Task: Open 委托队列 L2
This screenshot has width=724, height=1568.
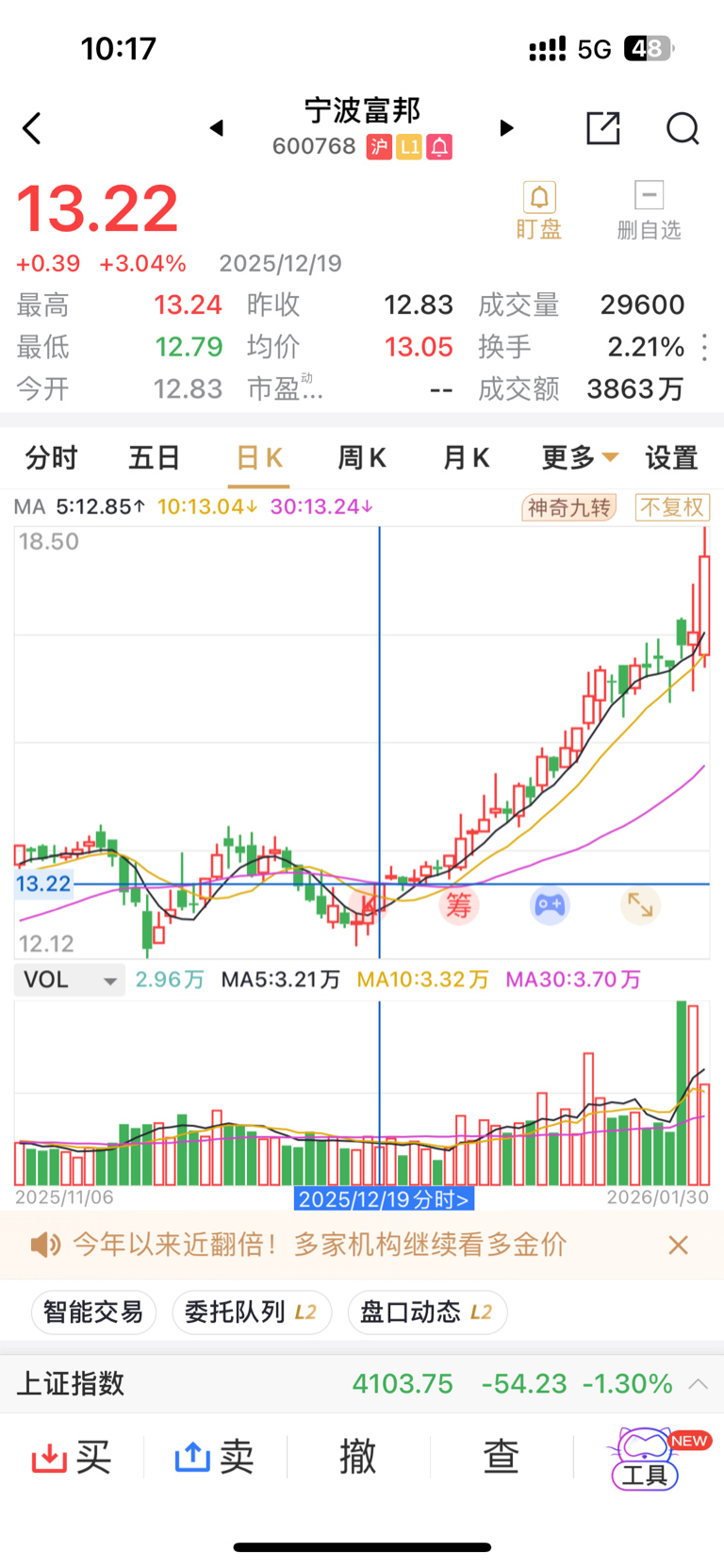Action: (252, 1312)
